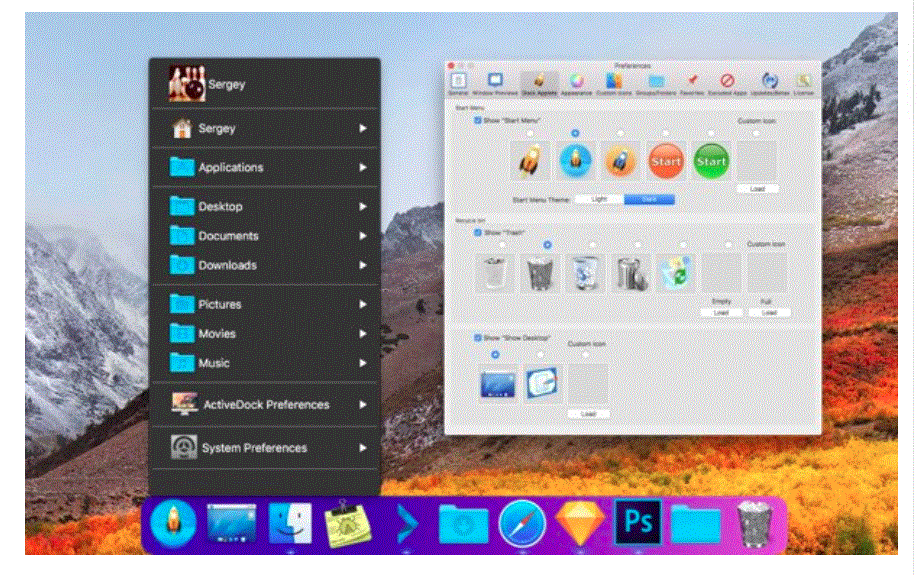The height and width of the screenshot is (575, 917).
Task: Select radio above green Start icon
Action: [x=711, y=133]
